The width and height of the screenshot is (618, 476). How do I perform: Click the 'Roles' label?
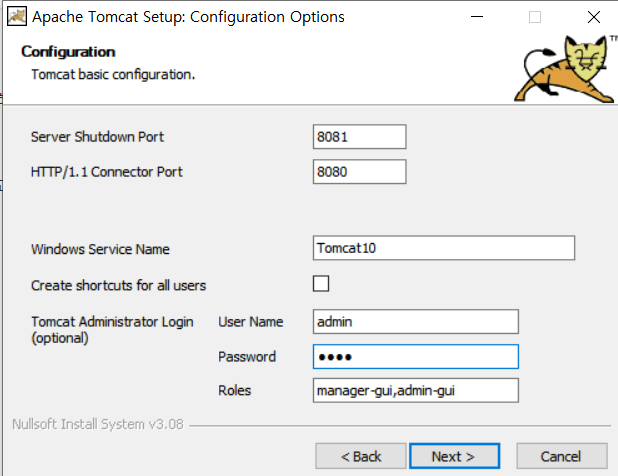point(235,390)
